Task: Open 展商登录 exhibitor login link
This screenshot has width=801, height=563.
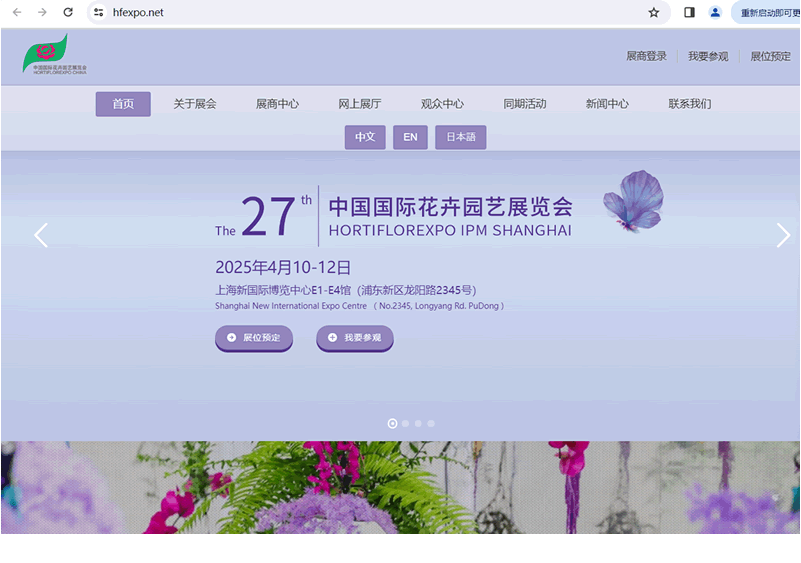Action: point(646,56)
